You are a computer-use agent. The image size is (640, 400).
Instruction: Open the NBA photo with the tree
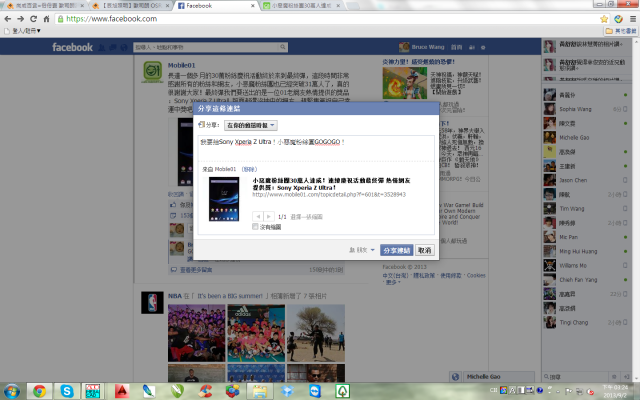(x=316, y=333)
